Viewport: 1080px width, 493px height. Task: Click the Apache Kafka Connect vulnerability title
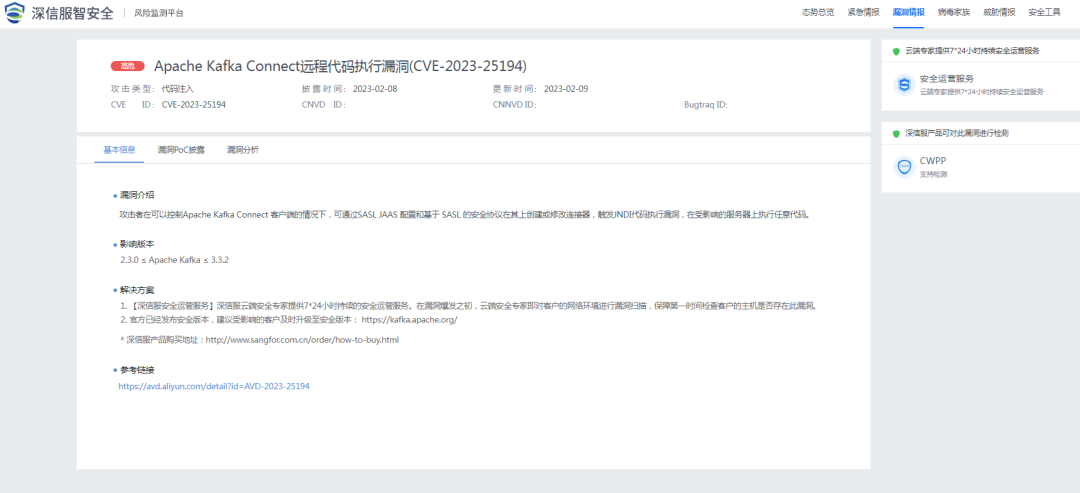click(x=340, y=66)
